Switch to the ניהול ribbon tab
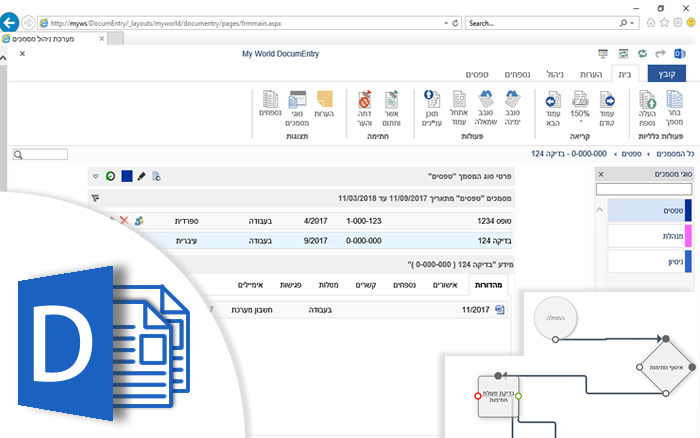The image size is (700, 438). 555,74
